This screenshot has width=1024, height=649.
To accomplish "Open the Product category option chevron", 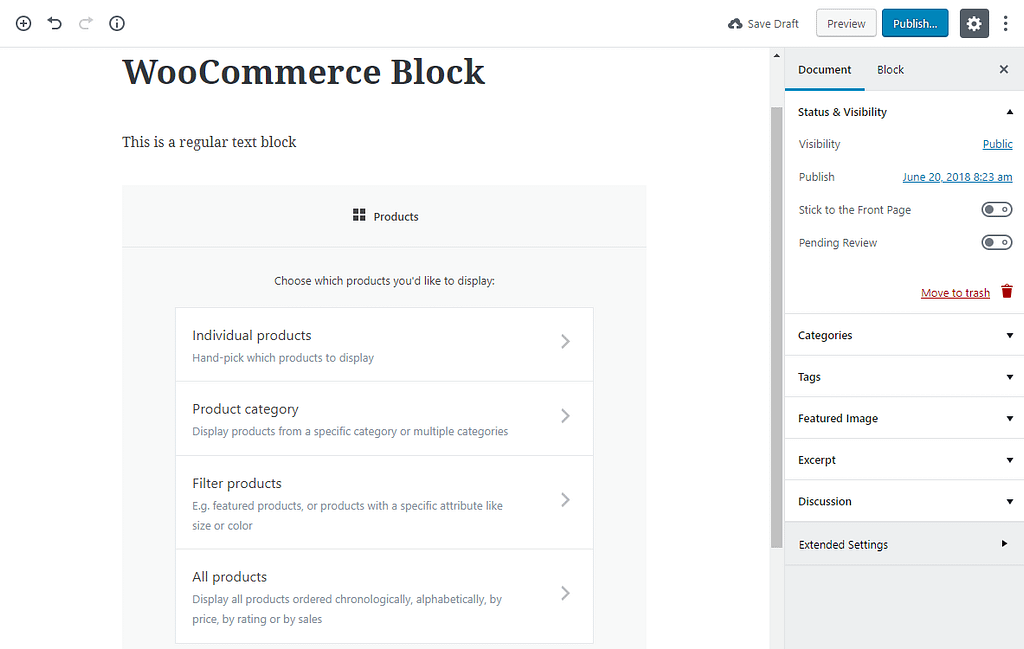I will pos(566,416).
